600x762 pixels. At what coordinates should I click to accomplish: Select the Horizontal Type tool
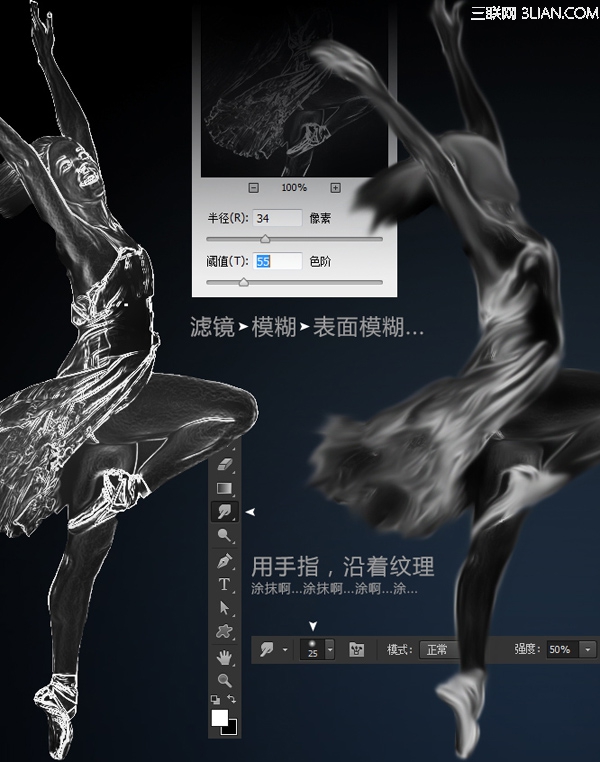point(224,585)
